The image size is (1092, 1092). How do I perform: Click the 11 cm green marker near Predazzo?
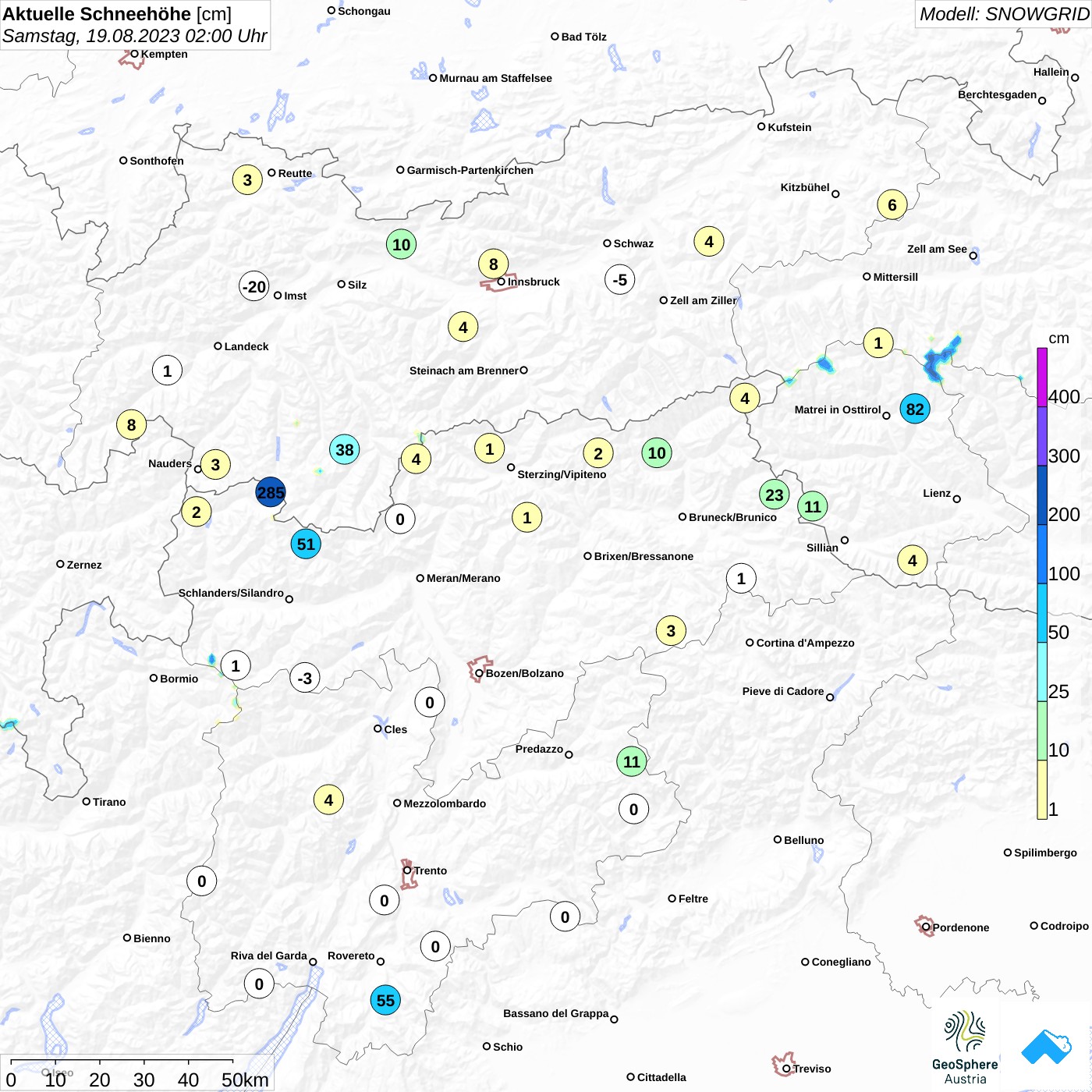point(631,761)
